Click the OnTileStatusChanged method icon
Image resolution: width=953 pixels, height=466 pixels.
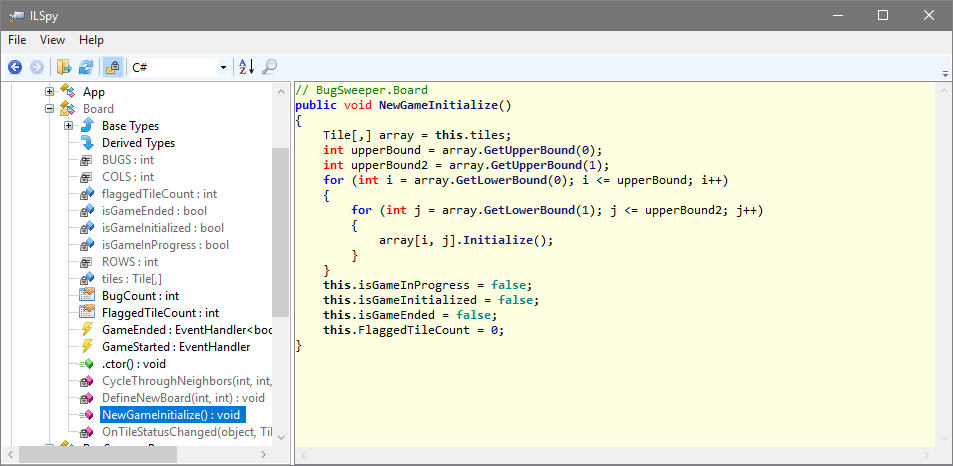point(87,433)
